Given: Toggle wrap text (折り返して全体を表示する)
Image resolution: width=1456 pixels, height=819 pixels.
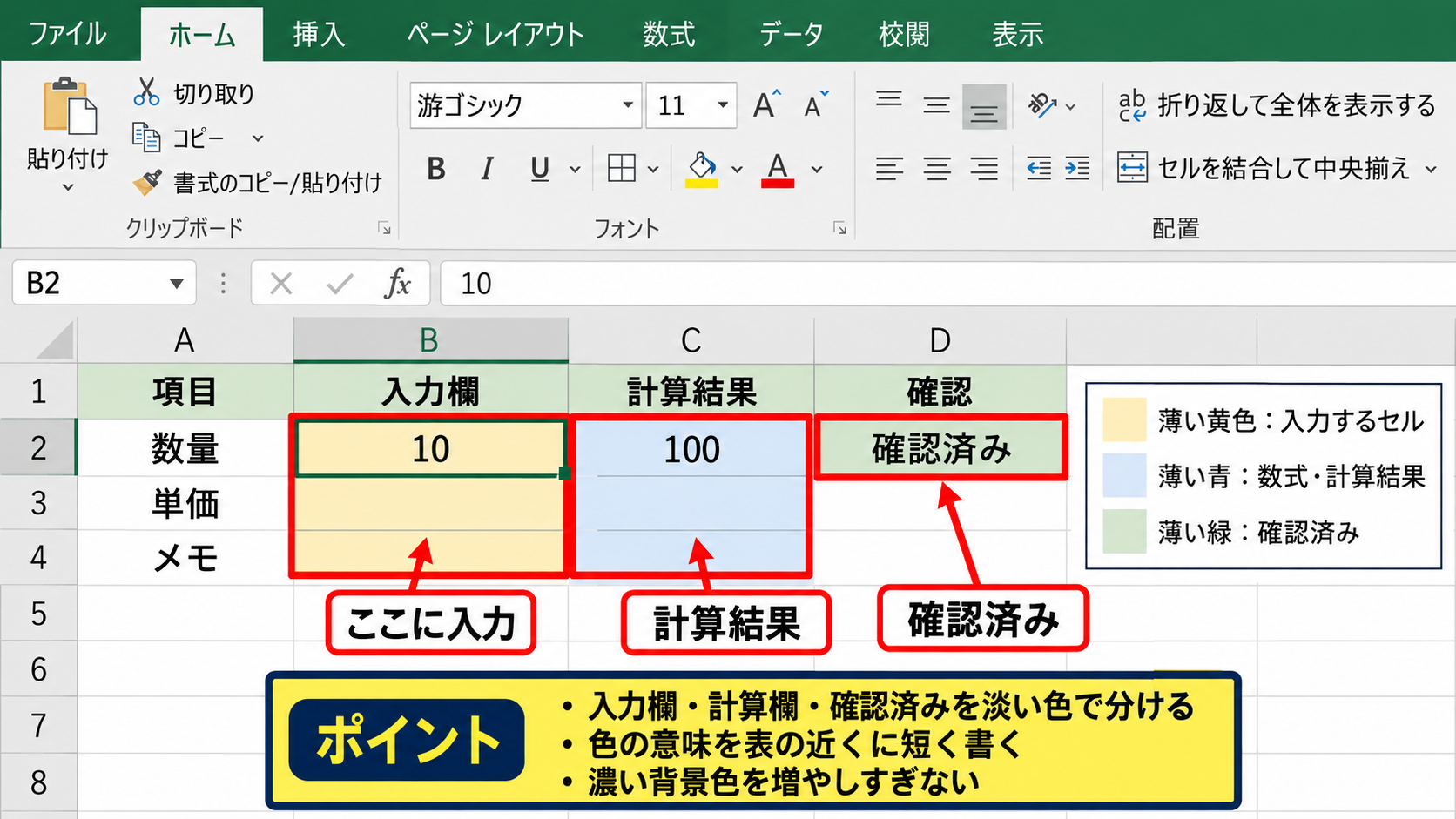Looking at the screenshot, I should pos(1277,106).
